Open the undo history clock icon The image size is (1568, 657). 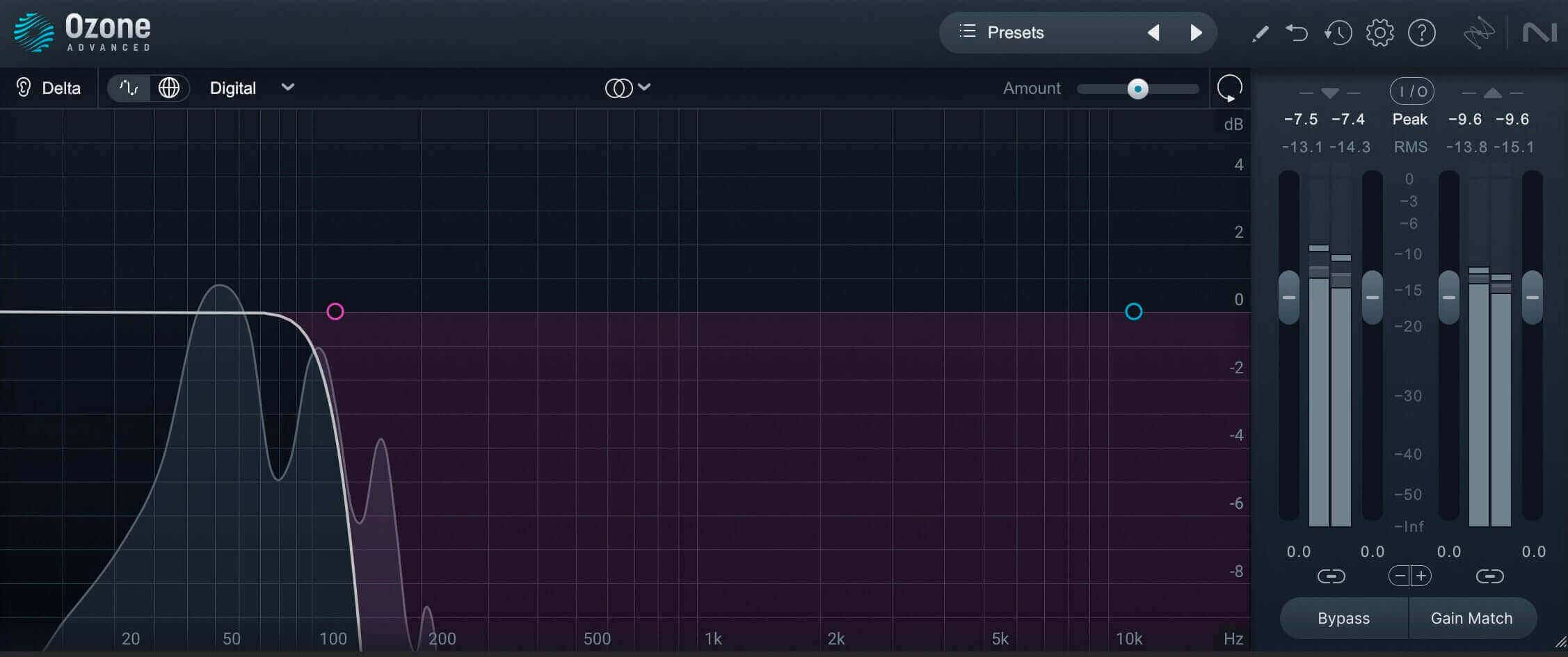click(1338, 33)
